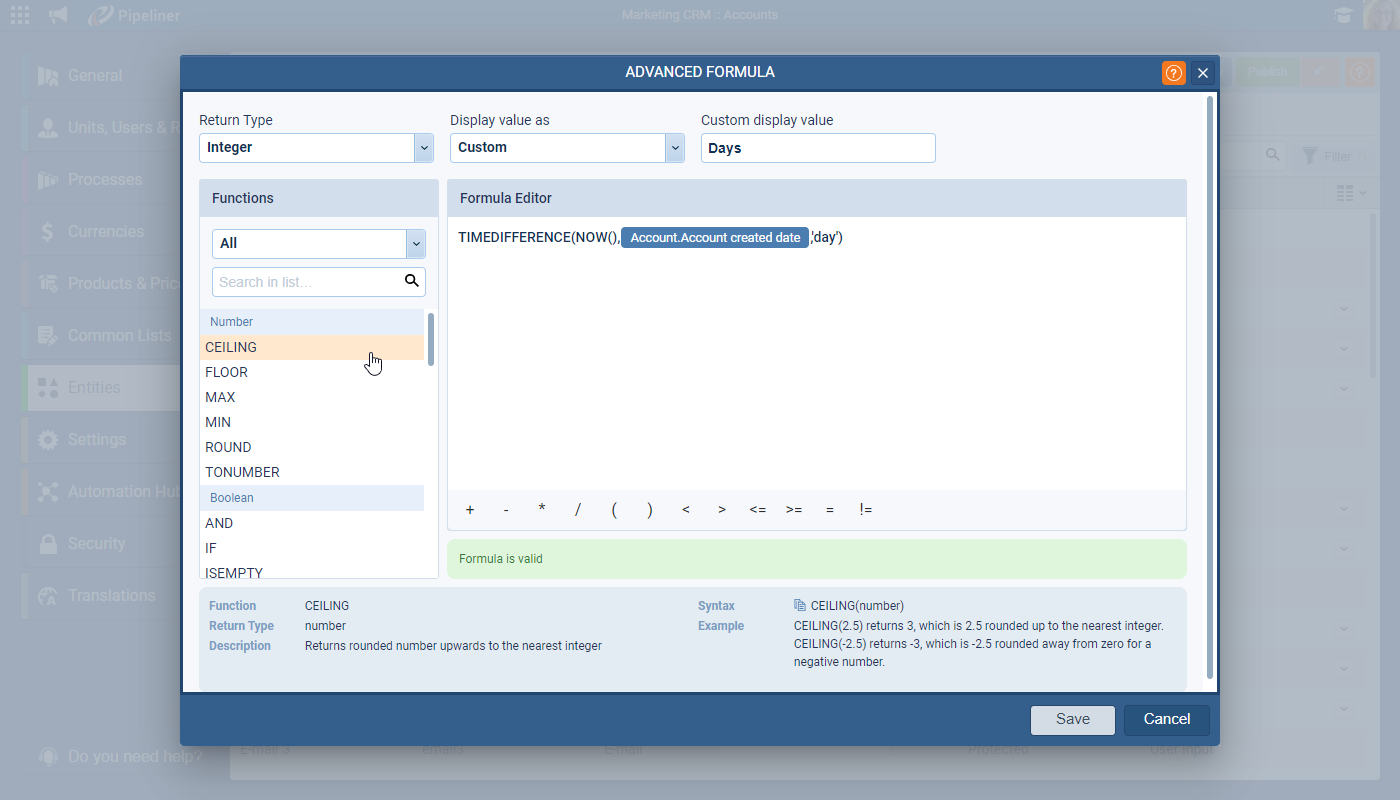
Task: Choose the IF boolean function
Action: pyautogui.click(x=211, y=548)
